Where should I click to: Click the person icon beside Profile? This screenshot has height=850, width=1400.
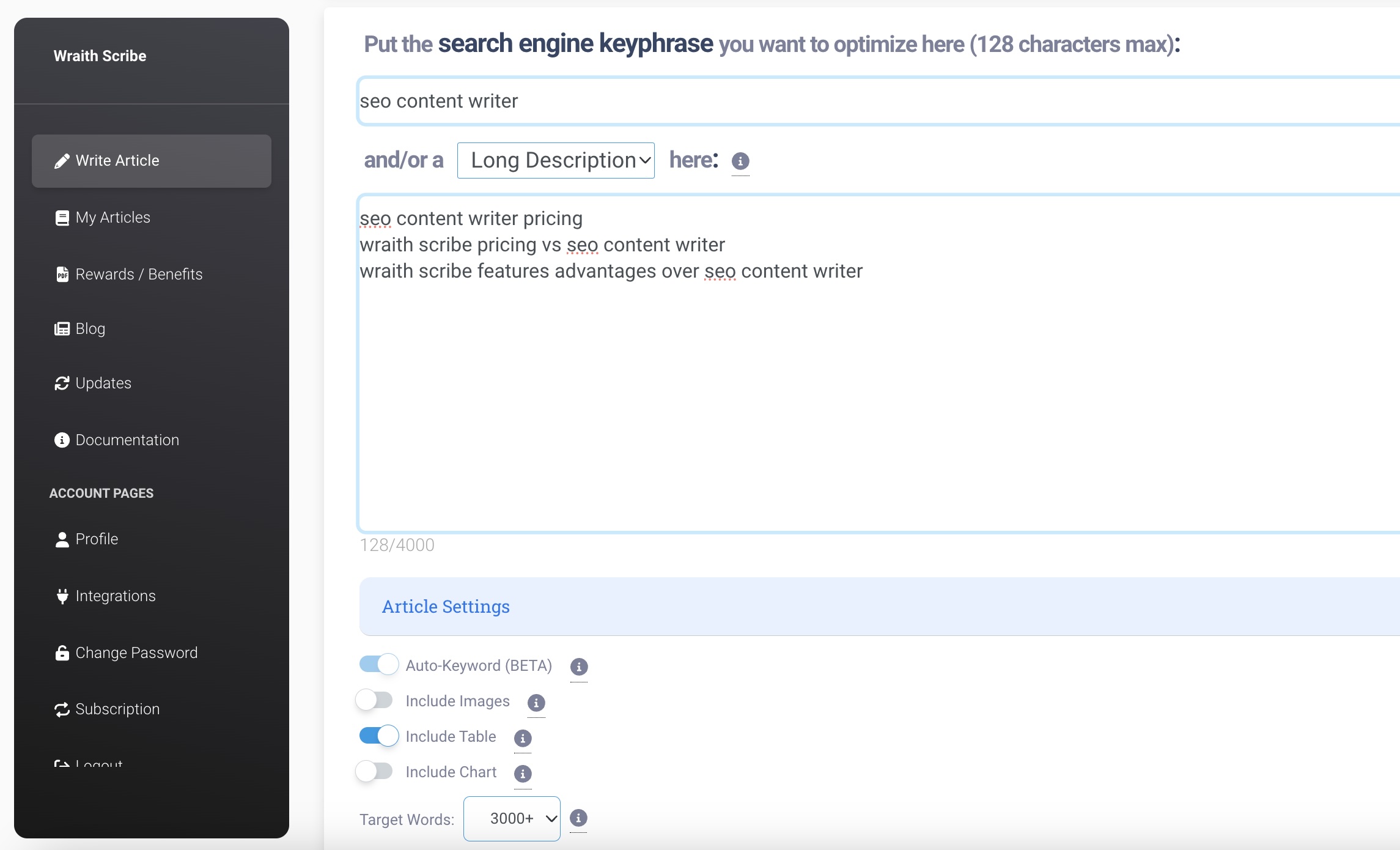(62, 539)
